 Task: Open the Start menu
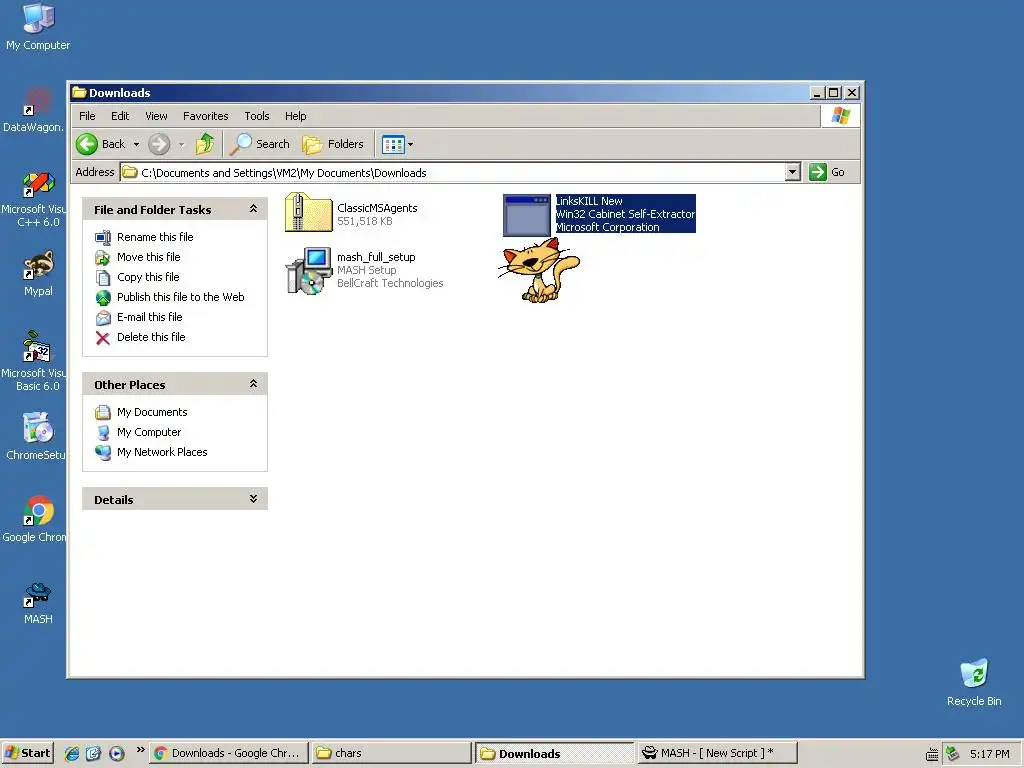(27, 753)
